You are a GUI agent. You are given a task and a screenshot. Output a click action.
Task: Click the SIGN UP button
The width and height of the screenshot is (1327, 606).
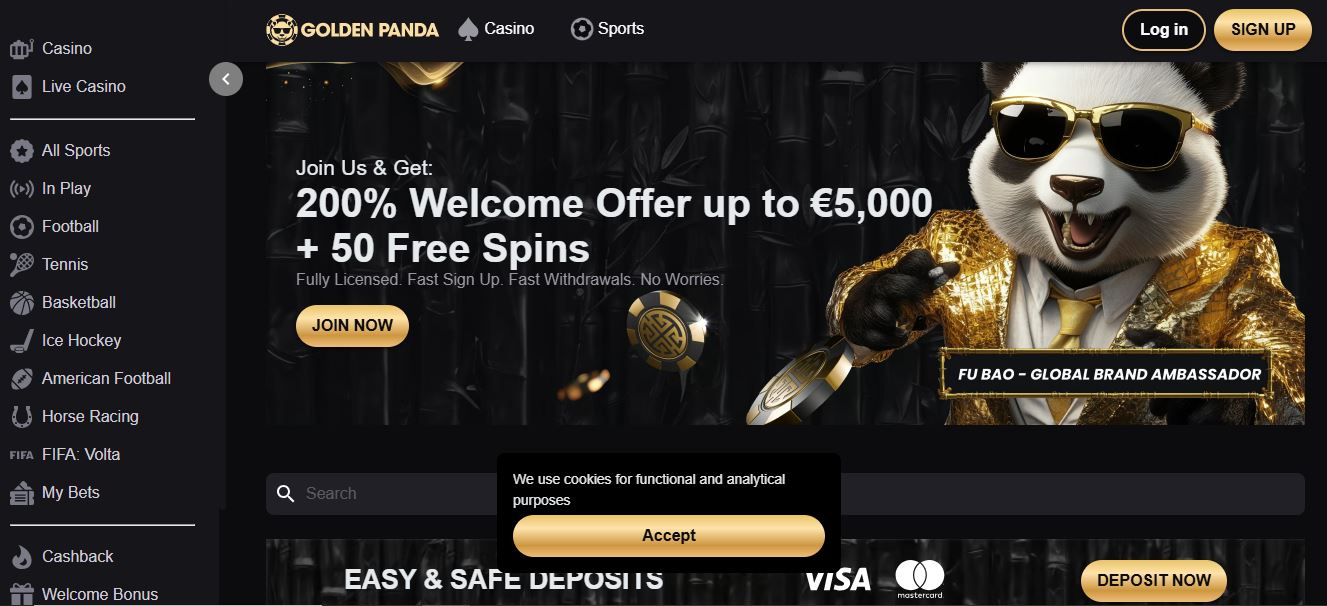click(1263, 30)
